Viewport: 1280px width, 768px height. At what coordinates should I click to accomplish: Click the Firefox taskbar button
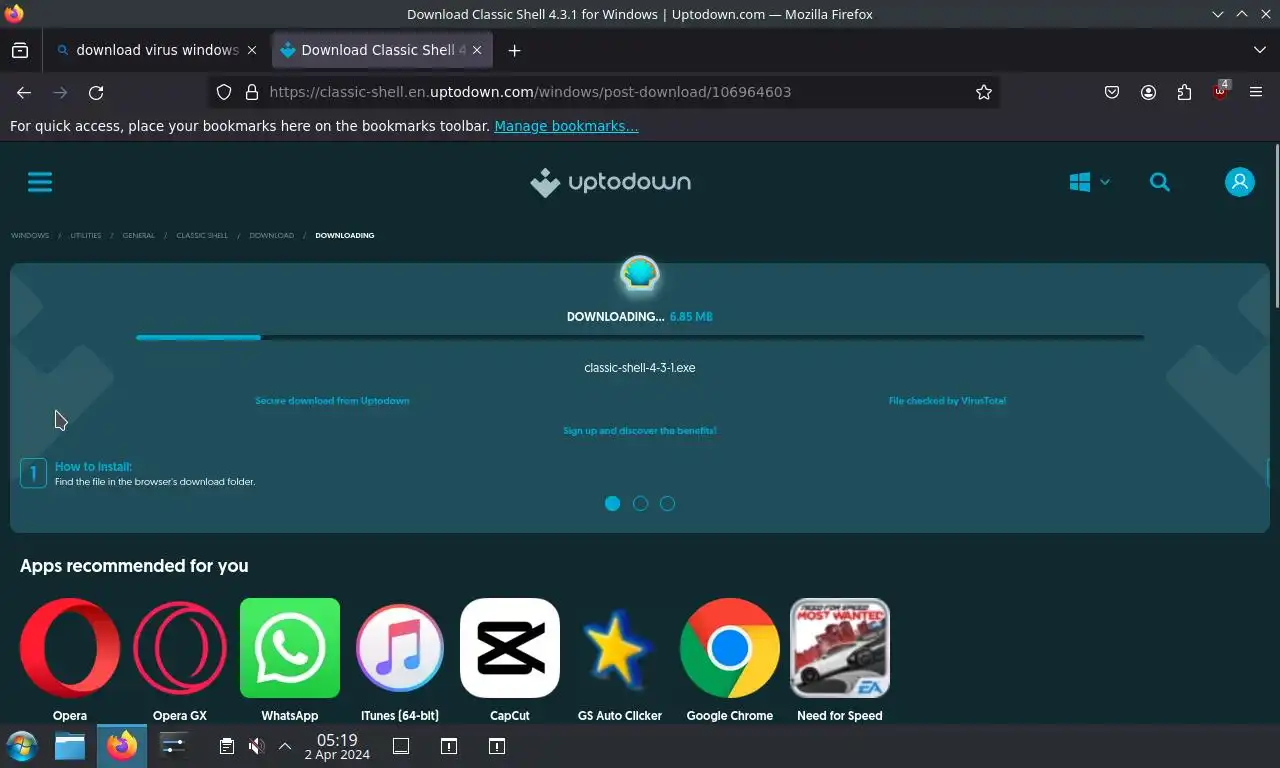[122, 746]
